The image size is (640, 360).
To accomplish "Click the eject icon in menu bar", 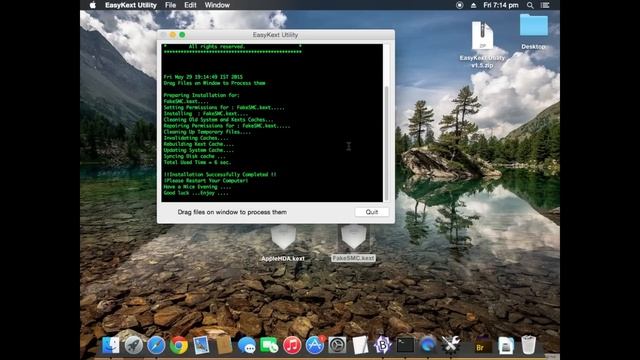I will tap(473, 5).
